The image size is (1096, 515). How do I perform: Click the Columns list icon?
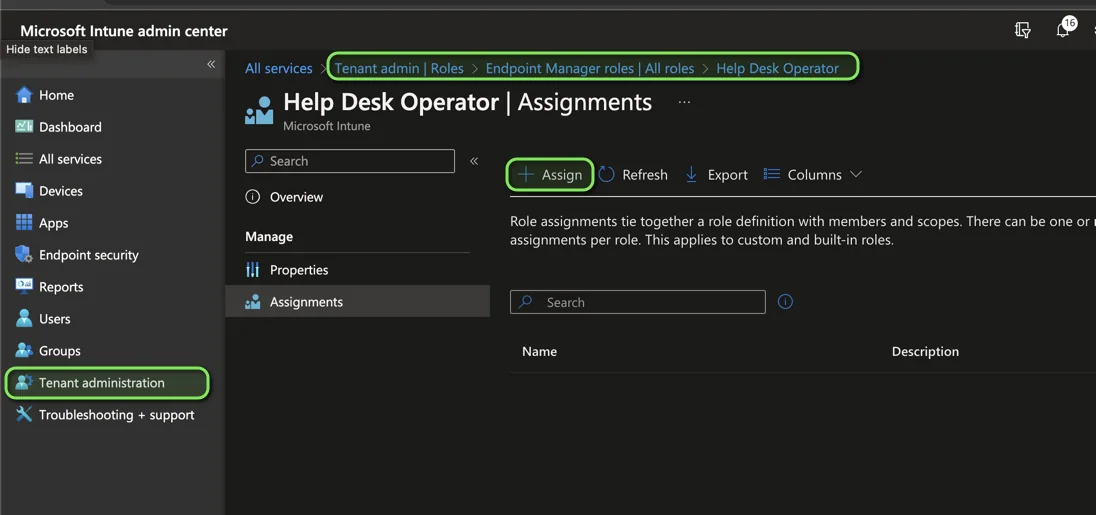point(772,174)
